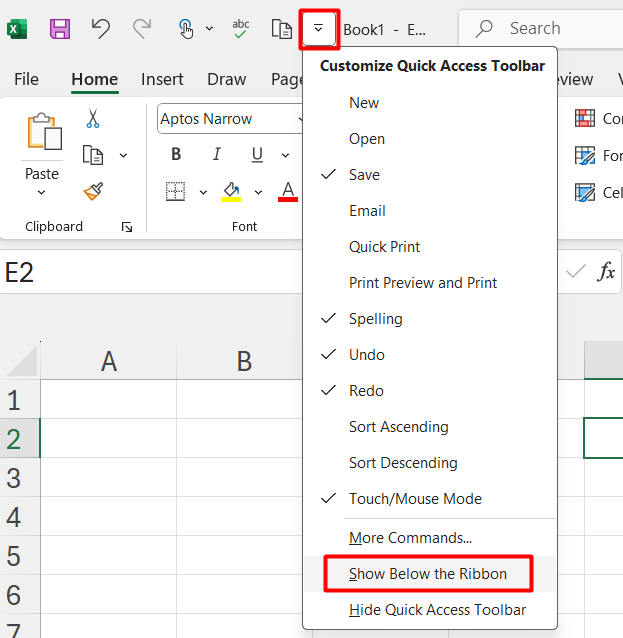Run the Spelling check icon
Image resolution: width=623 pixels, height=638 pixels.
point(240,29)
